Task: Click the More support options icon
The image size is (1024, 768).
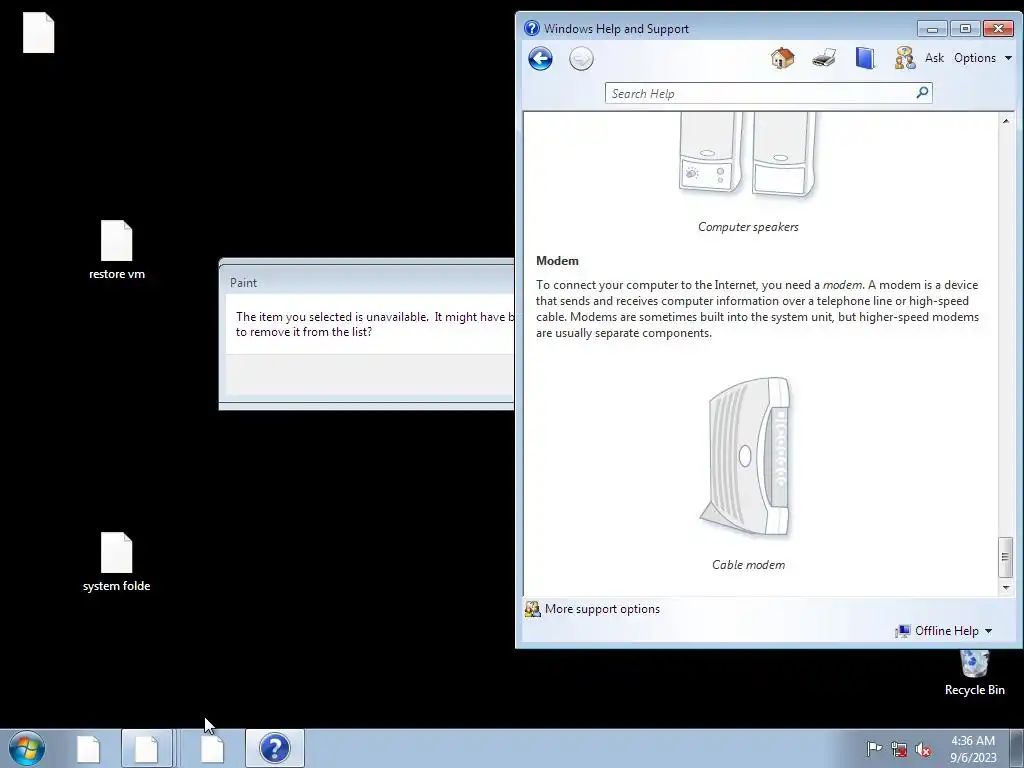Action: click(x=532, y=609)
